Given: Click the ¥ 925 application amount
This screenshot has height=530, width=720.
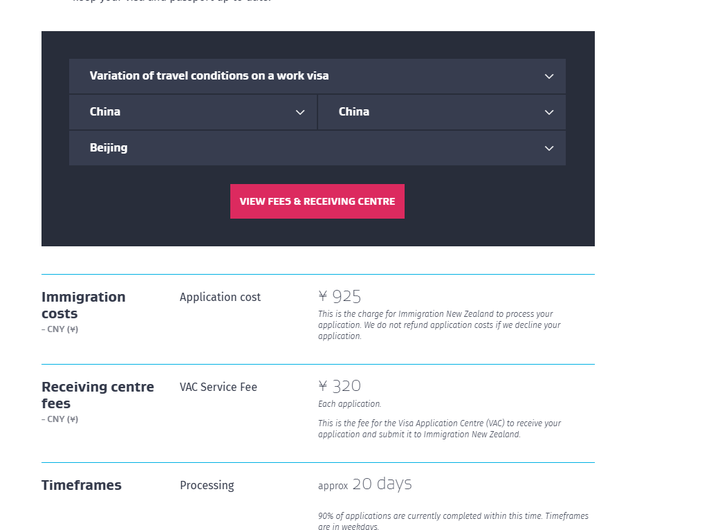Looking at the screenshot, I should [x=340, y=297].
